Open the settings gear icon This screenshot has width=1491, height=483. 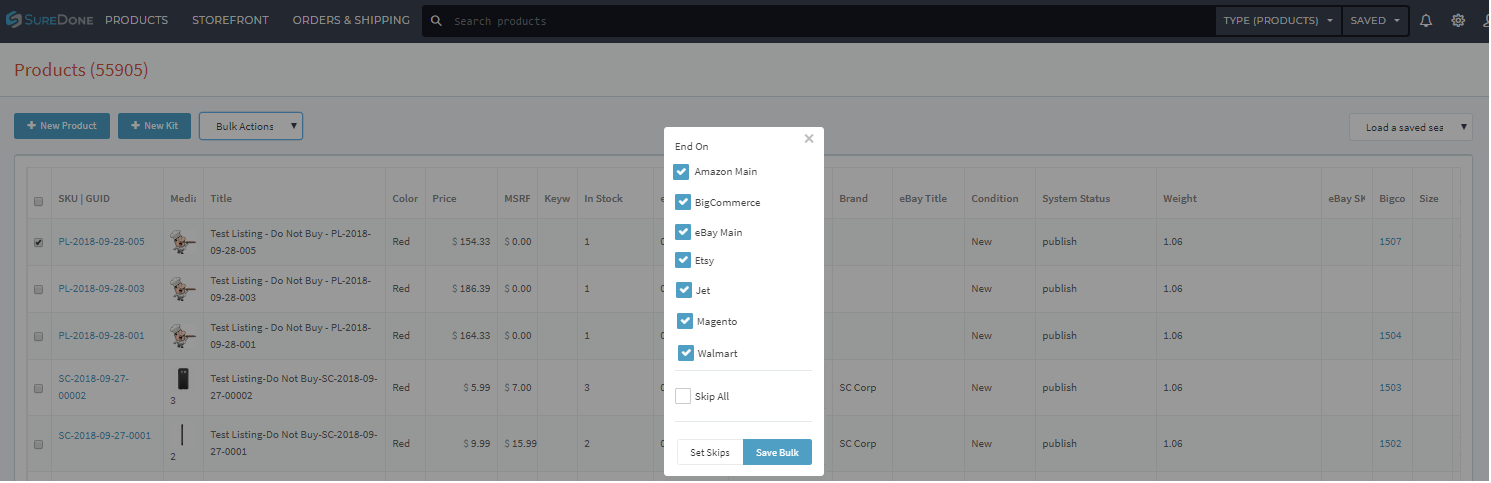pos(1458,20)
